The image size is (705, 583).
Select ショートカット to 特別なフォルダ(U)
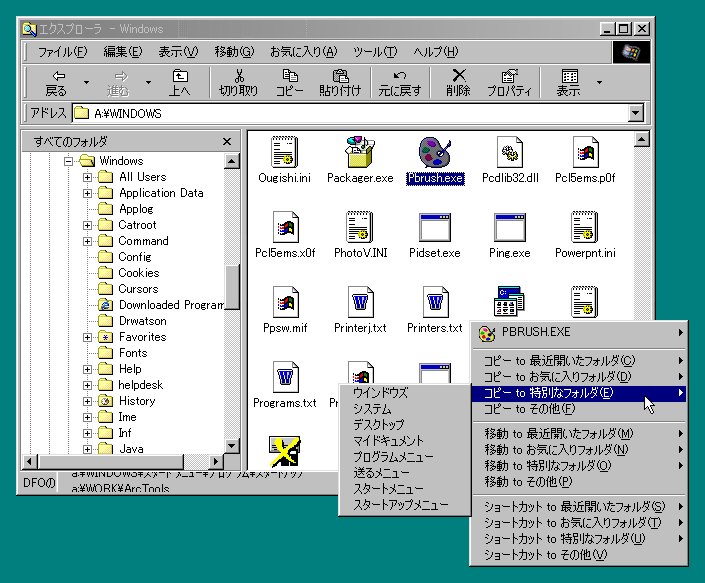point(579,538)
